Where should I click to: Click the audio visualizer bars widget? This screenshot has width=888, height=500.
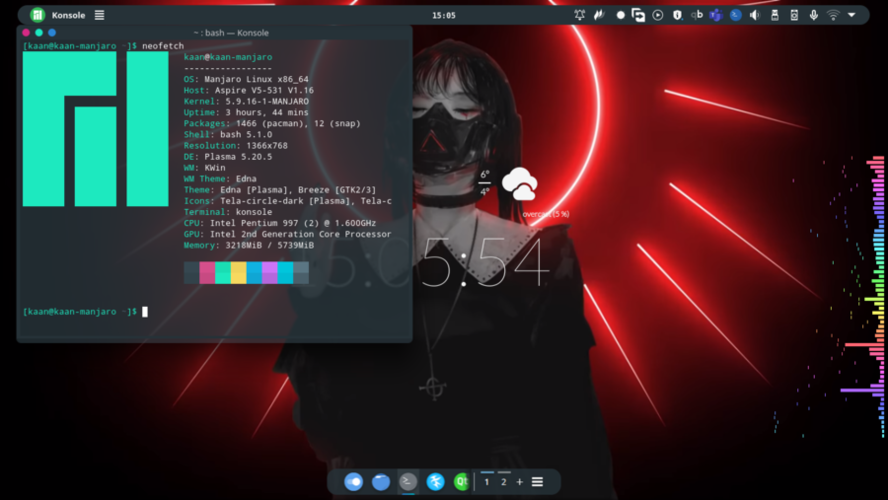tap(861, 296)
